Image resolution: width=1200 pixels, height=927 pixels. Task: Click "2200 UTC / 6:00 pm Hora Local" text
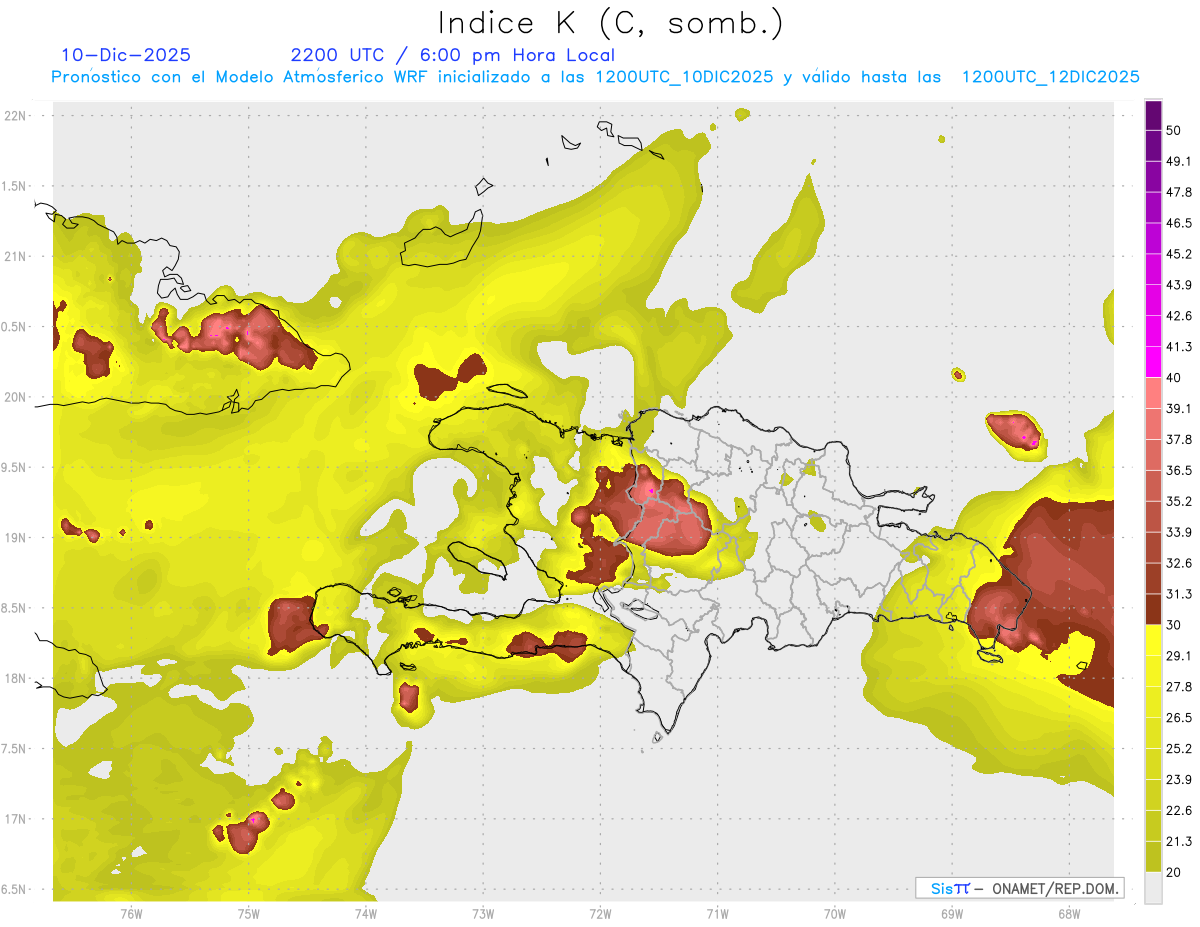[x=452, y=55]
